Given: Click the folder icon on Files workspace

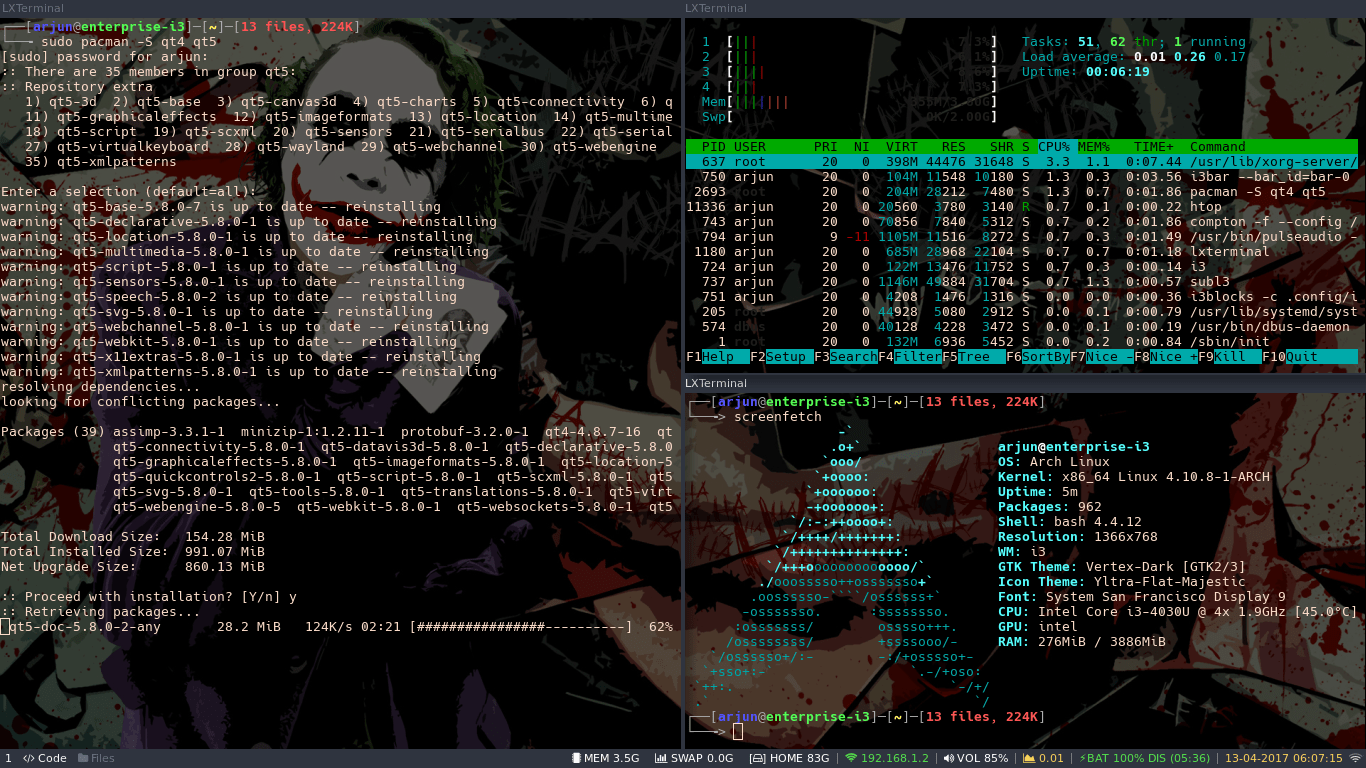Looking at the screenshot, I should pos(83,758).
